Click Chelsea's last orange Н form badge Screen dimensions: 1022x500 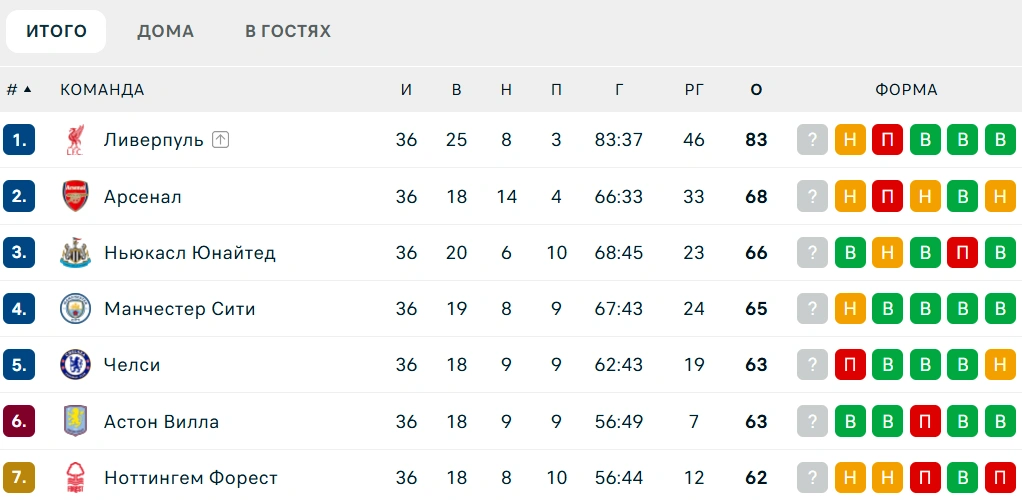(x=1000, y=364)
